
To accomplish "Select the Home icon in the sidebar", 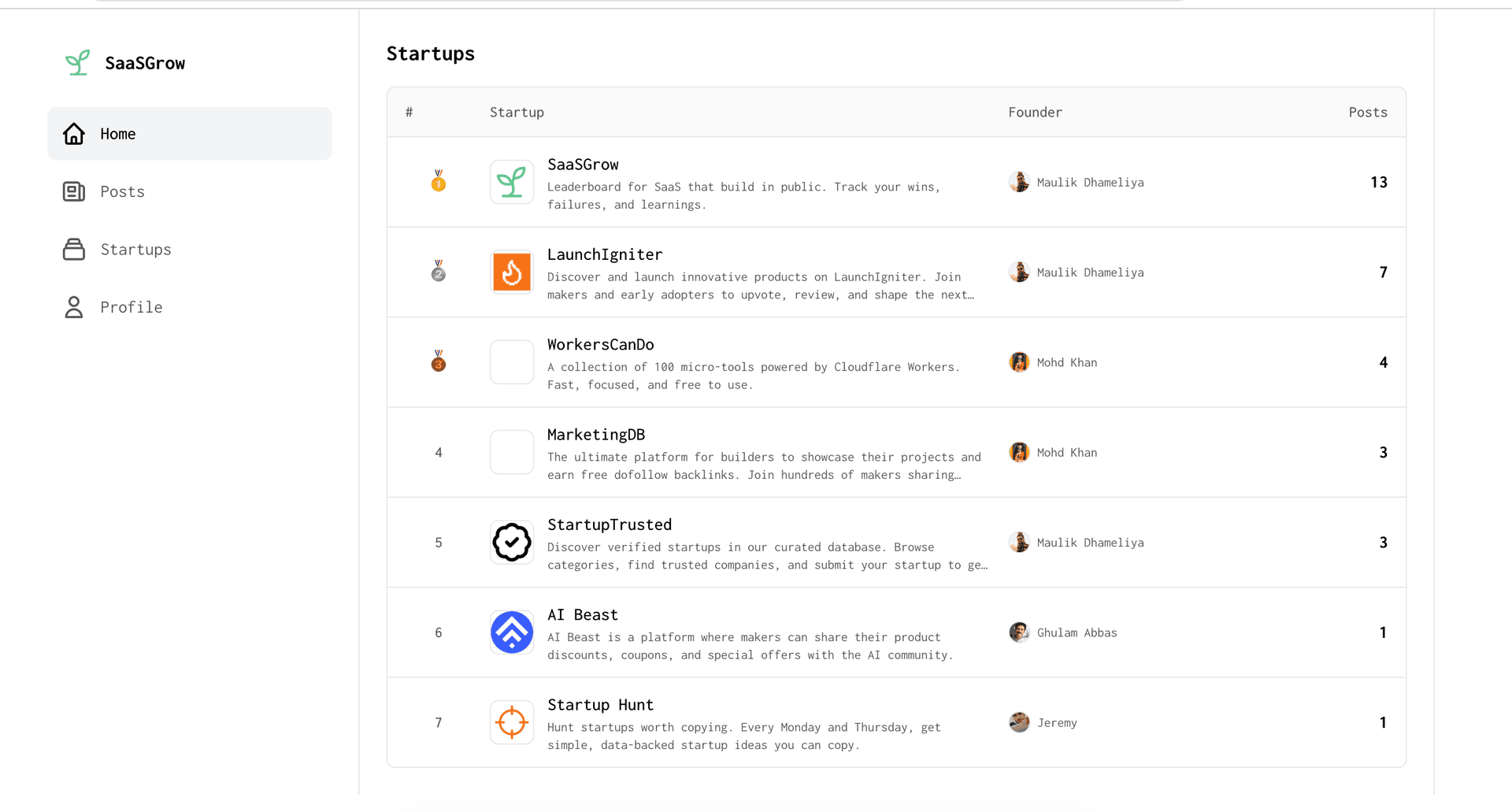I will tap(74, 134).
